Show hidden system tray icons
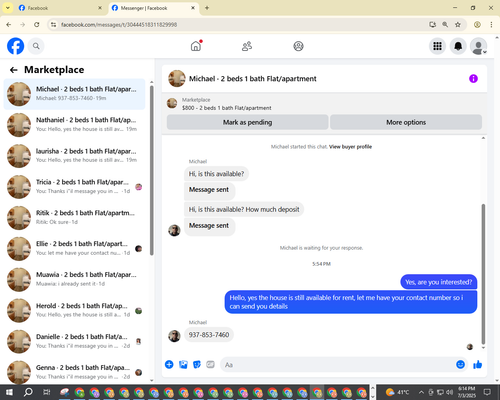This screenshot has height=400, width=500. (421, 392)
